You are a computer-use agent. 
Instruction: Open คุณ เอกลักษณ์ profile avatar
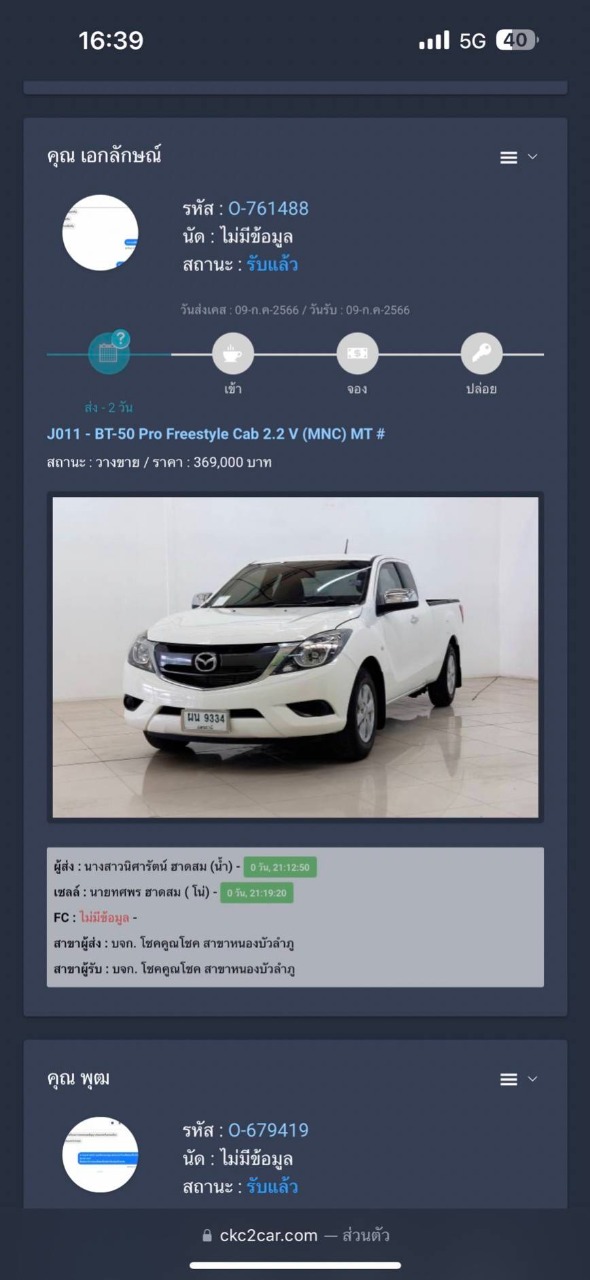tap(100, 233)
